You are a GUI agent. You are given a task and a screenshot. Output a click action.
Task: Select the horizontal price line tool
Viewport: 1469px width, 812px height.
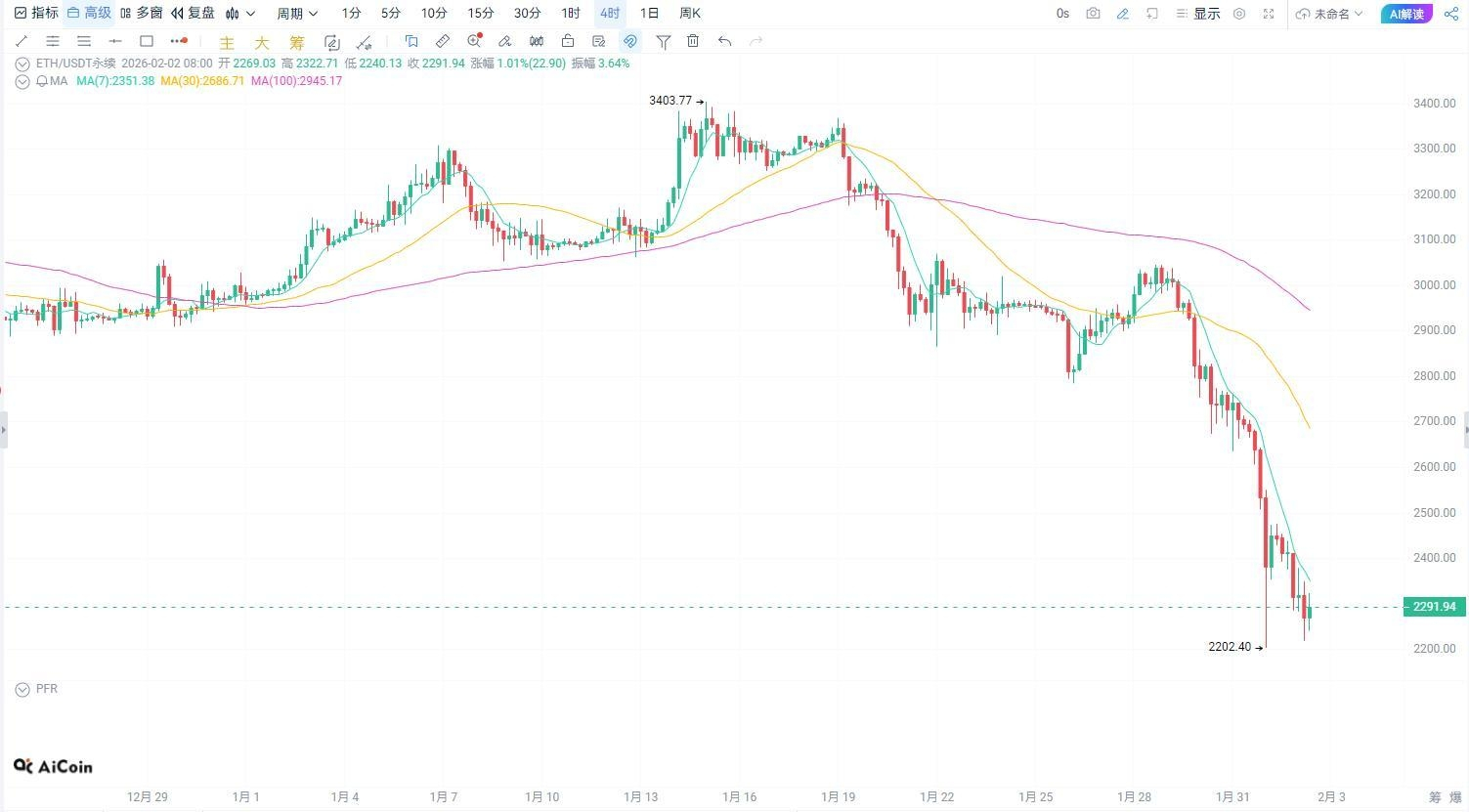pyautogui.click(x=115, y=41)
